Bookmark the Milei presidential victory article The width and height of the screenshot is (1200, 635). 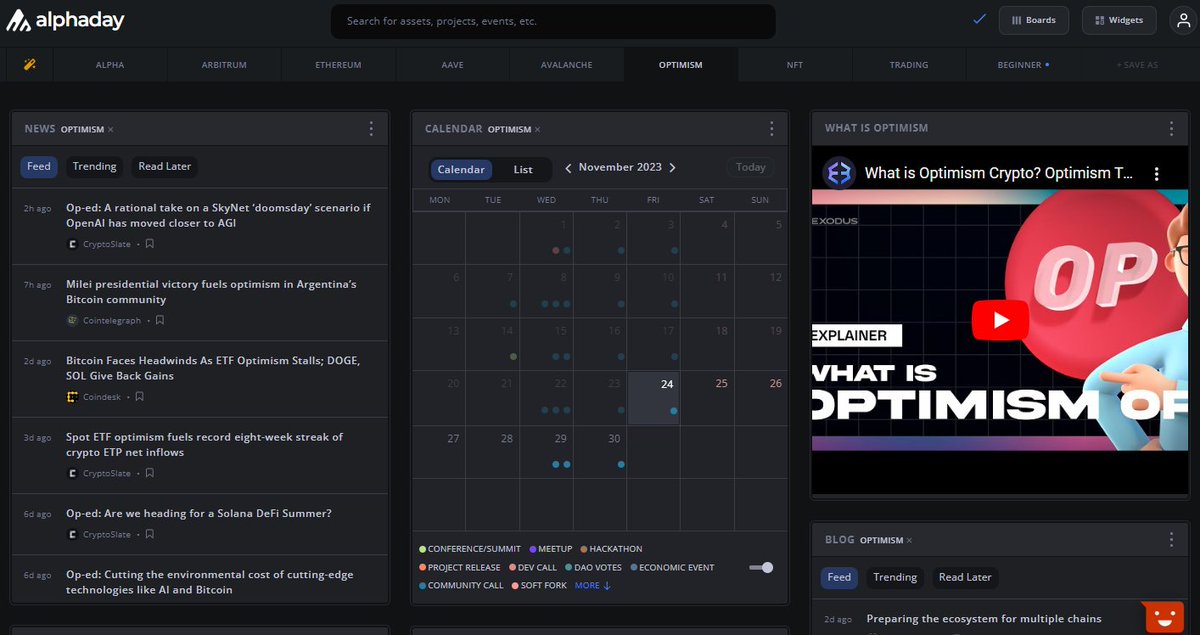tap(160, 321)
